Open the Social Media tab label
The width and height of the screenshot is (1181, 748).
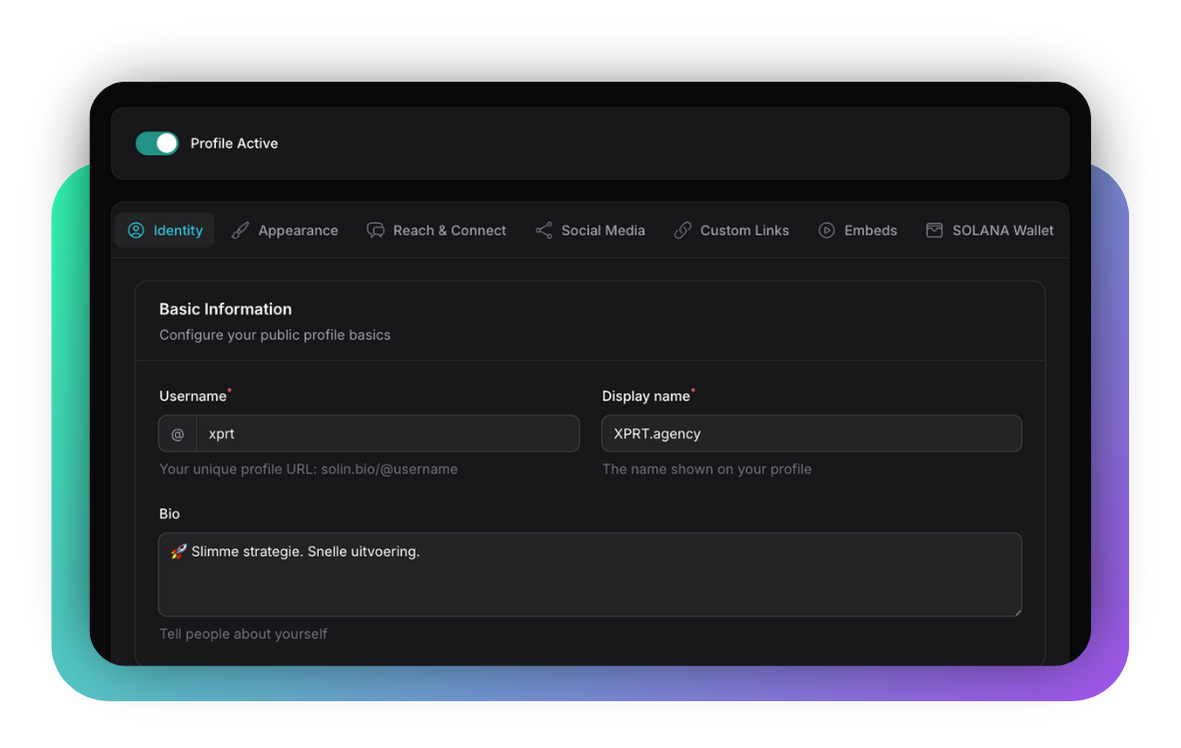click(603, 230)
